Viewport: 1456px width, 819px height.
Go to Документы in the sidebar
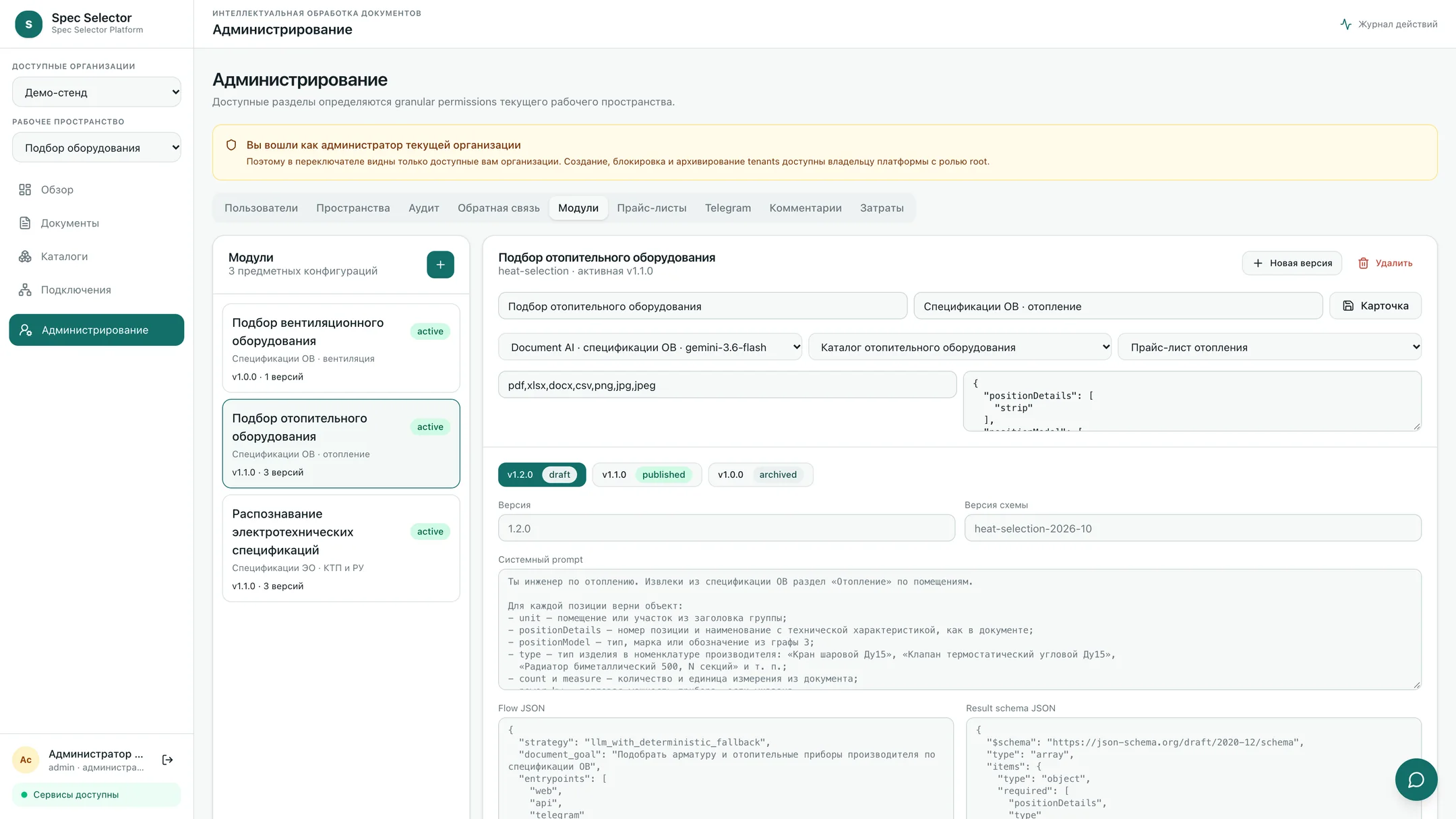[x=96, y=223]
